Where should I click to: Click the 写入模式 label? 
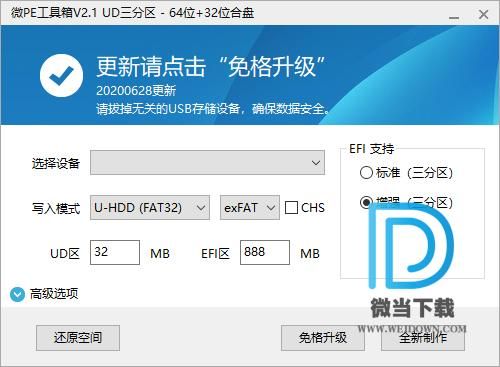point(56,208)
